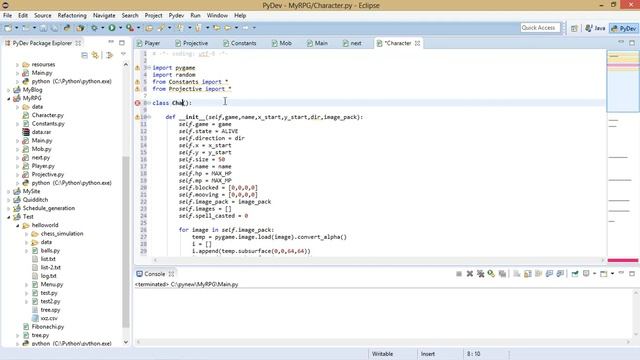Click the New file toolbar icon
This screenshot has width=640, height=360.
[8, 28]
